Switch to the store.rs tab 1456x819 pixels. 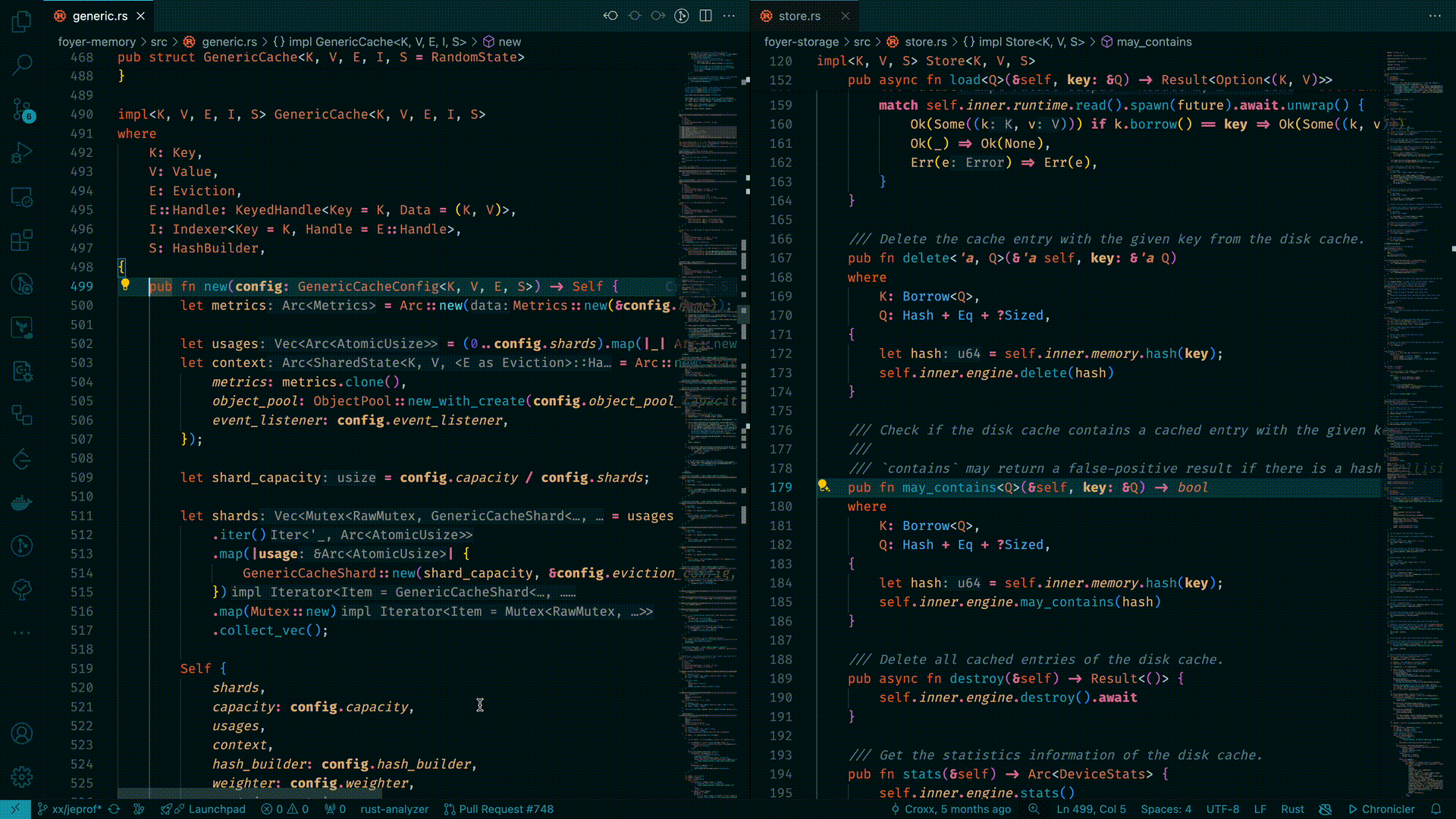tap(799, 16)
